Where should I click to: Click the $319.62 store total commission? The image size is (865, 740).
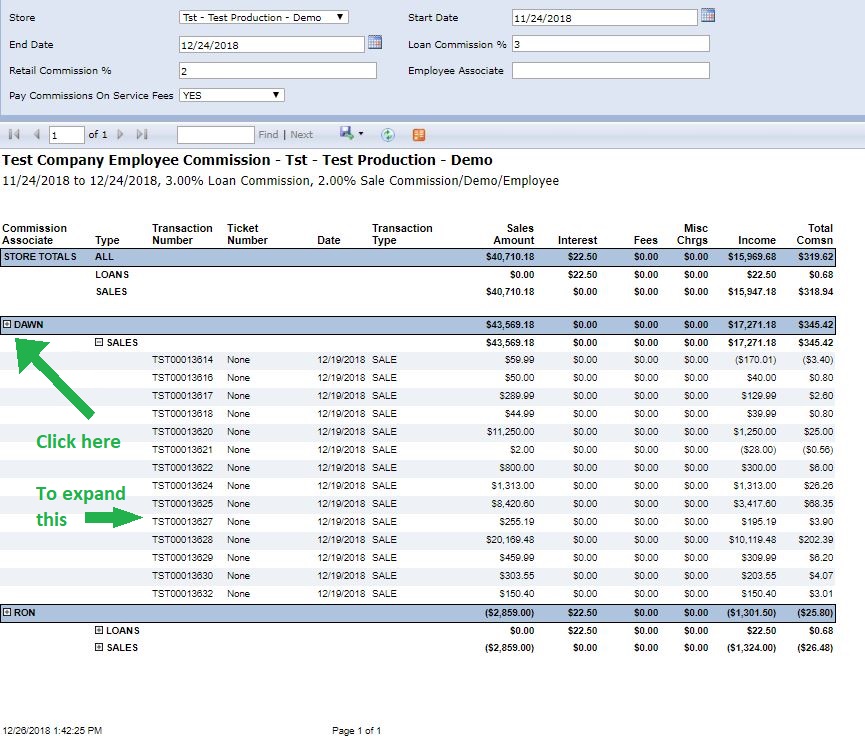[815, 257]
